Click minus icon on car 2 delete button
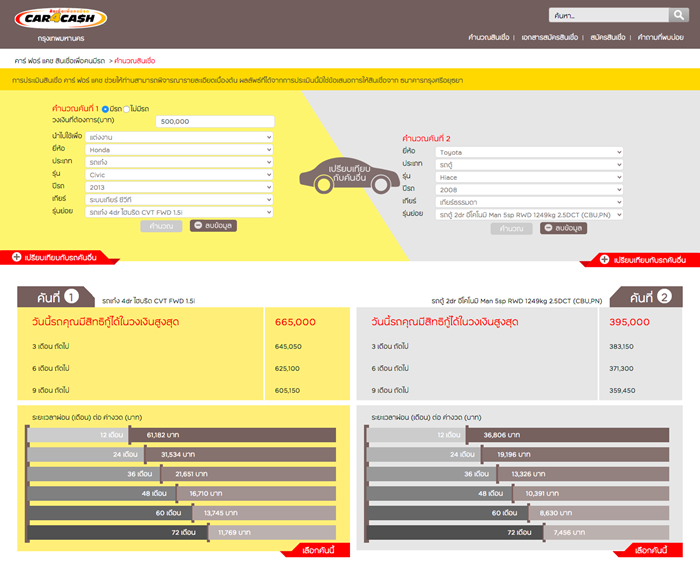Image resolution: width=700 pixels, height=565 pixels. [x=548, y=228]
